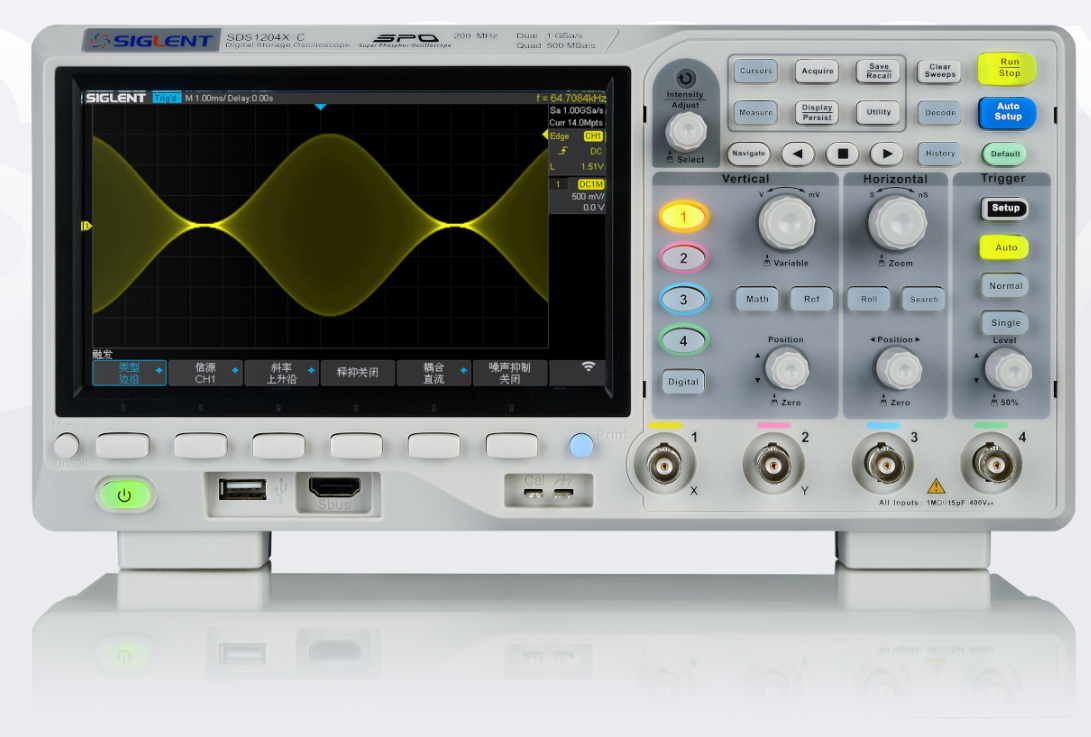Push the round Menu On/Off button

click(x=67, y=445)
